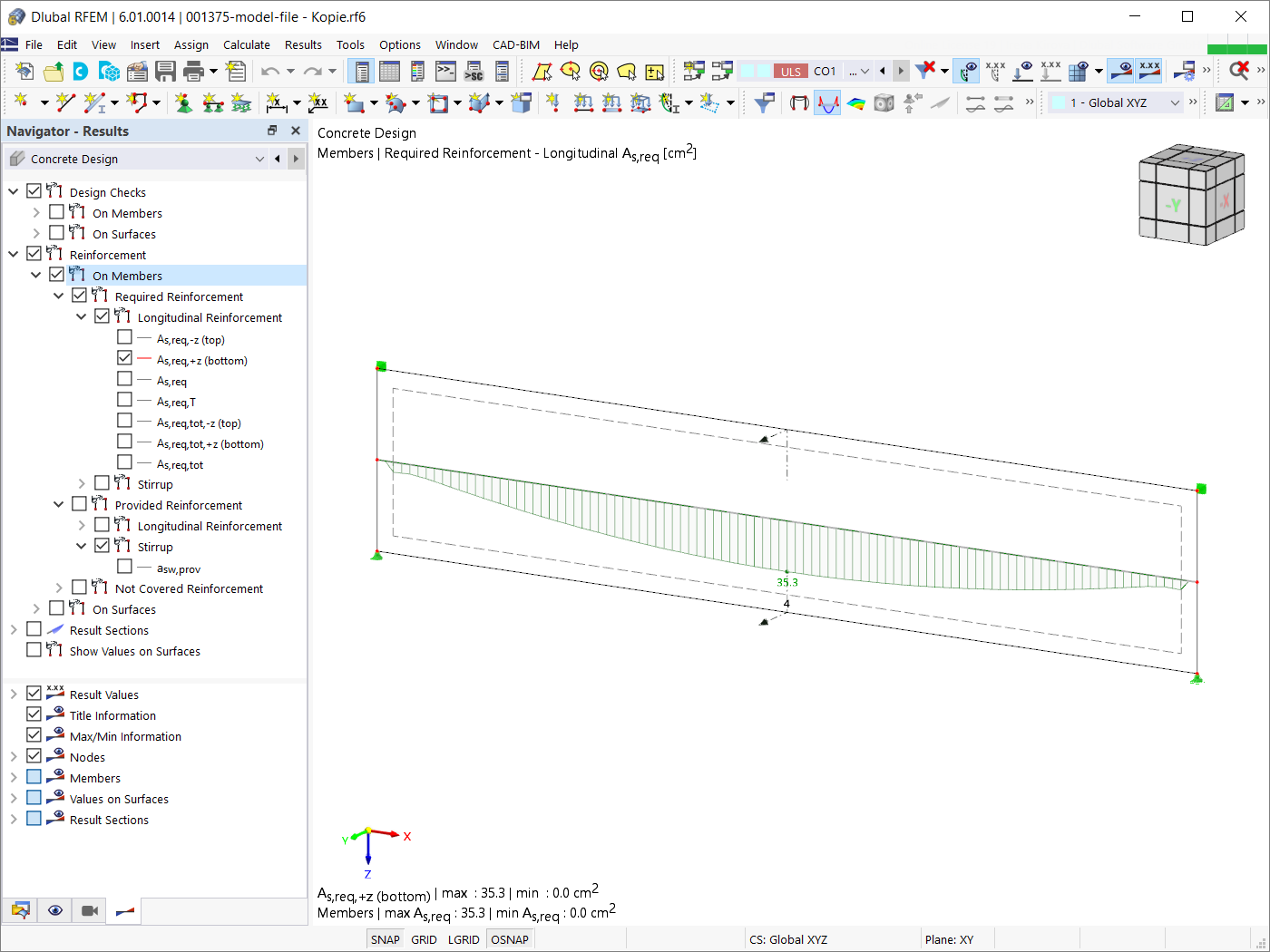
Task: Close the Navigator - Results panel
Action: pyautogui.click(x=295, y=131)
